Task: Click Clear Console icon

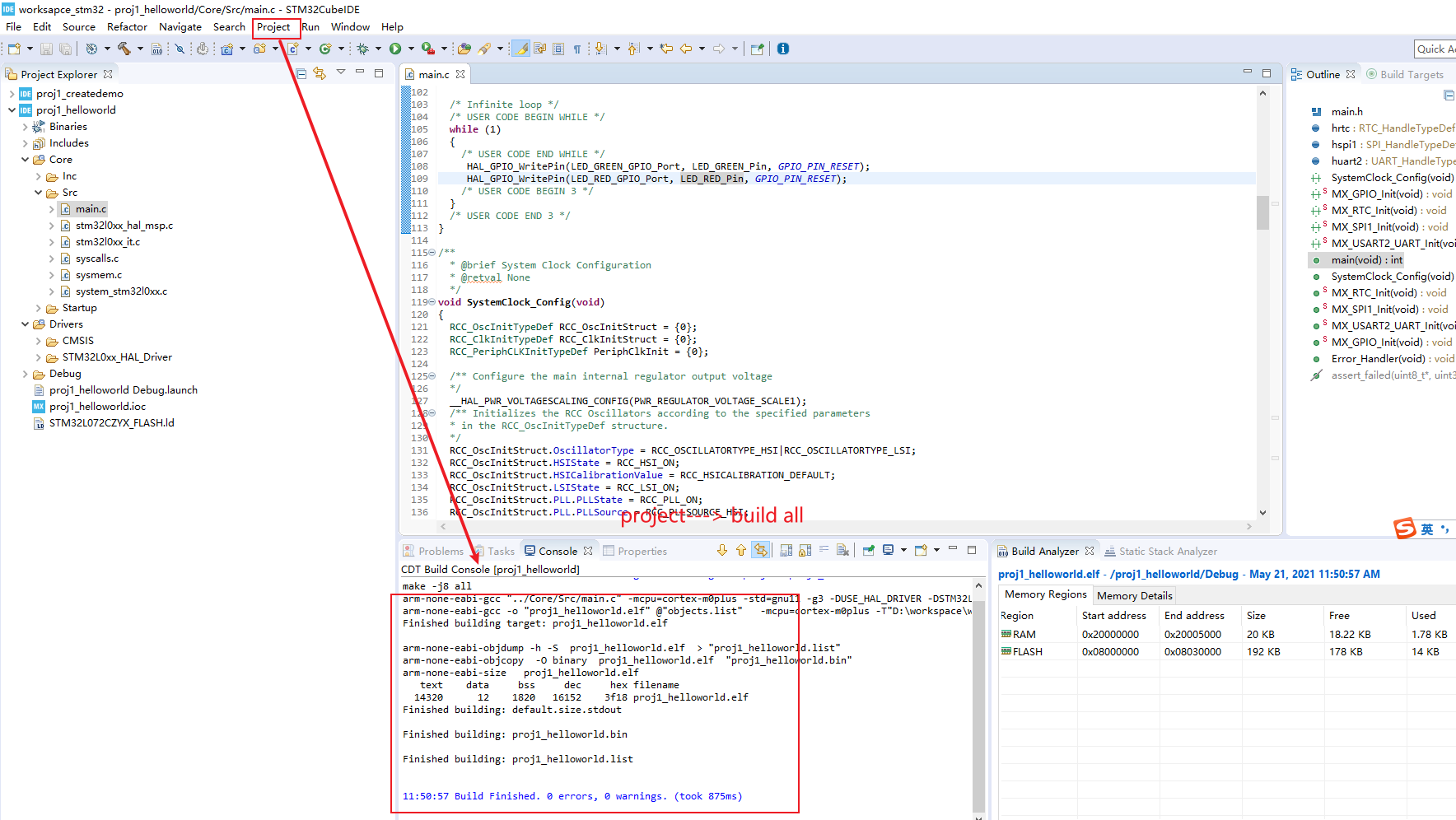Action: [x=842, y=550]
